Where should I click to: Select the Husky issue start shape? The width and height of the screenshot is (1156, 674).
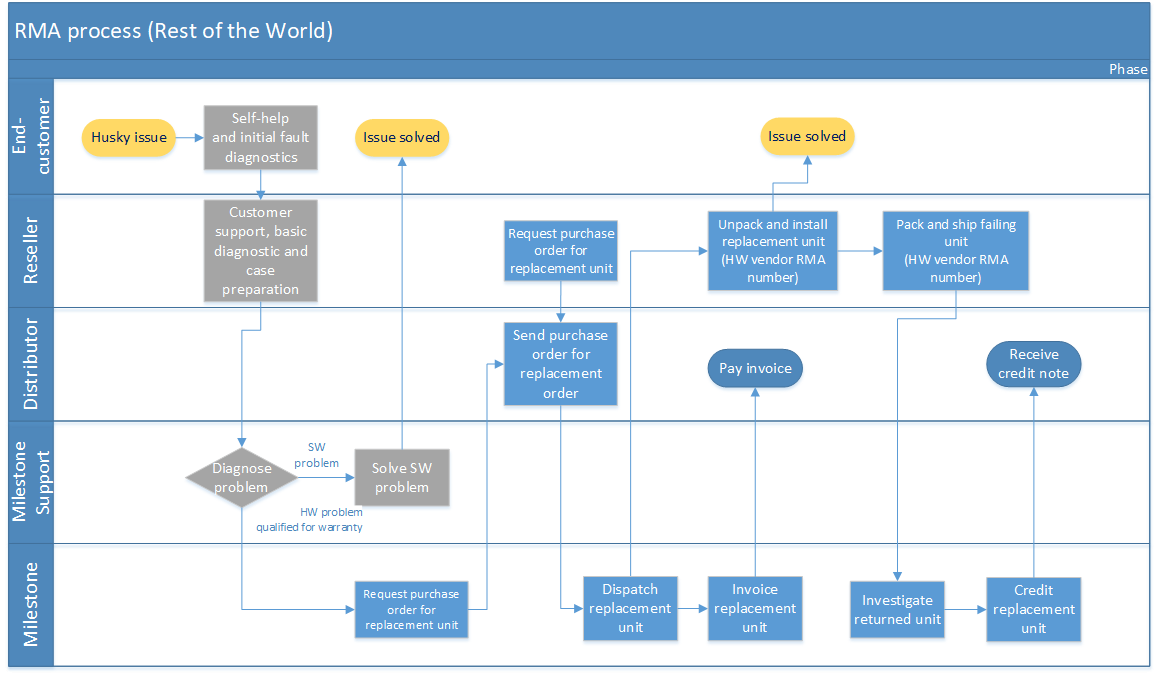[x=128, y=137]
